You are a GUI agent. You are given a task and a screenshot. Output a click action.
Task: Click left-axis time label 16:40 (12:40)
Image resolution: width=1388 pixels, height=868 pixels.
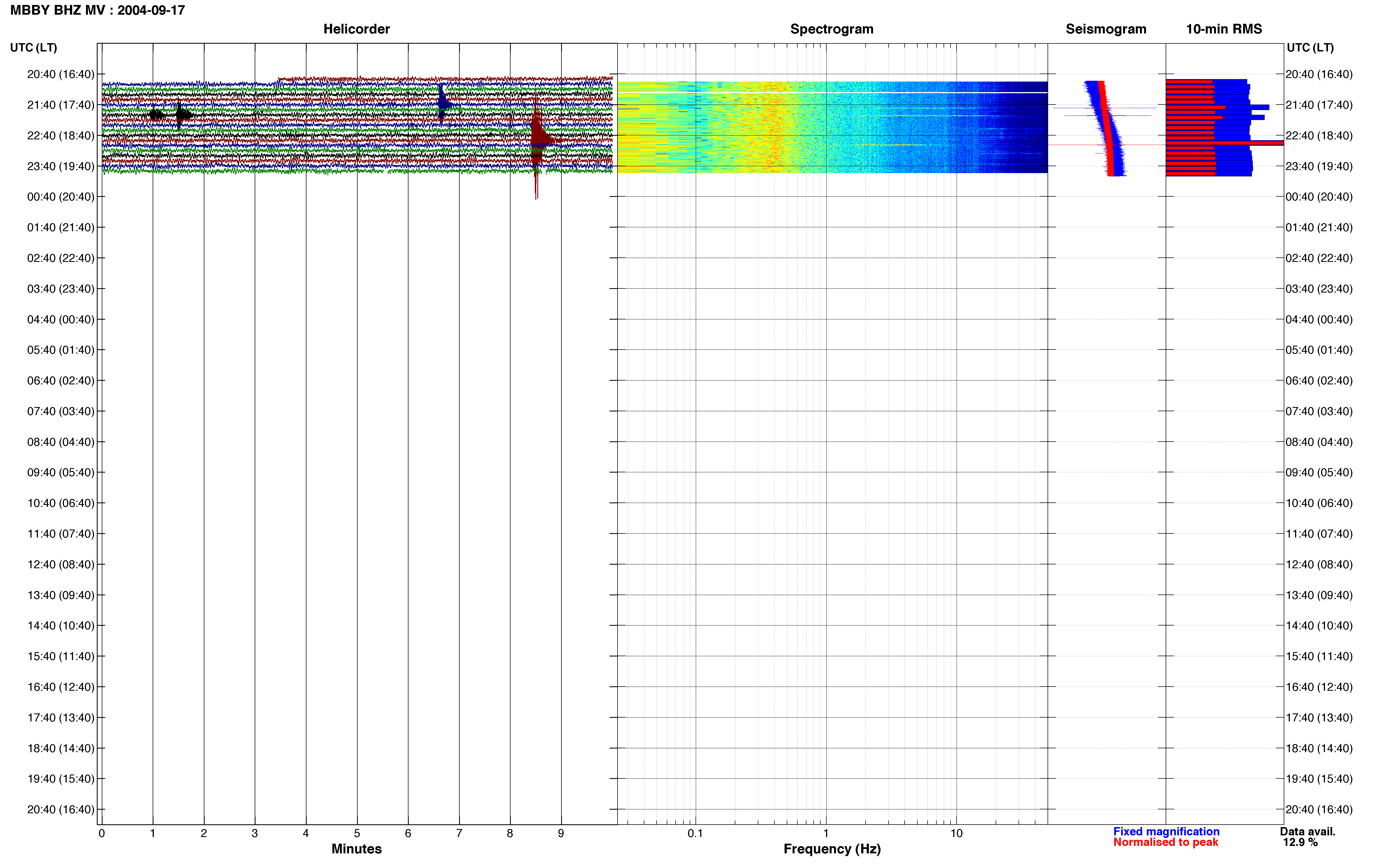[x=61, y=687]
